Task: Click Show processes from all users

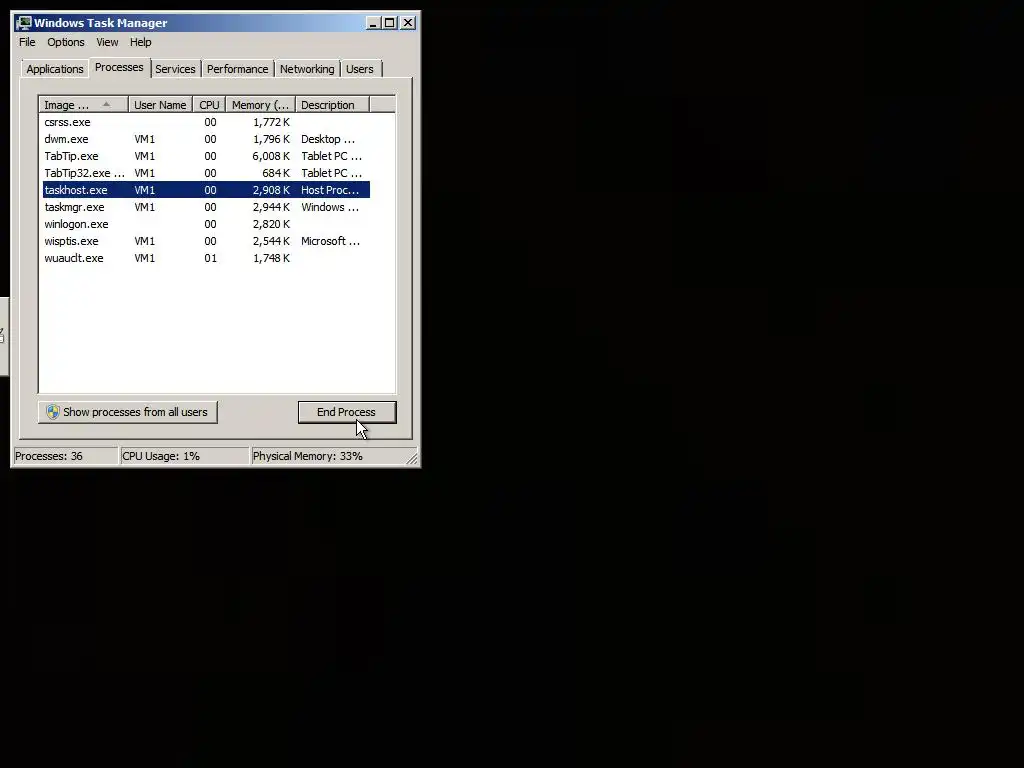Action: coord(127,412)
